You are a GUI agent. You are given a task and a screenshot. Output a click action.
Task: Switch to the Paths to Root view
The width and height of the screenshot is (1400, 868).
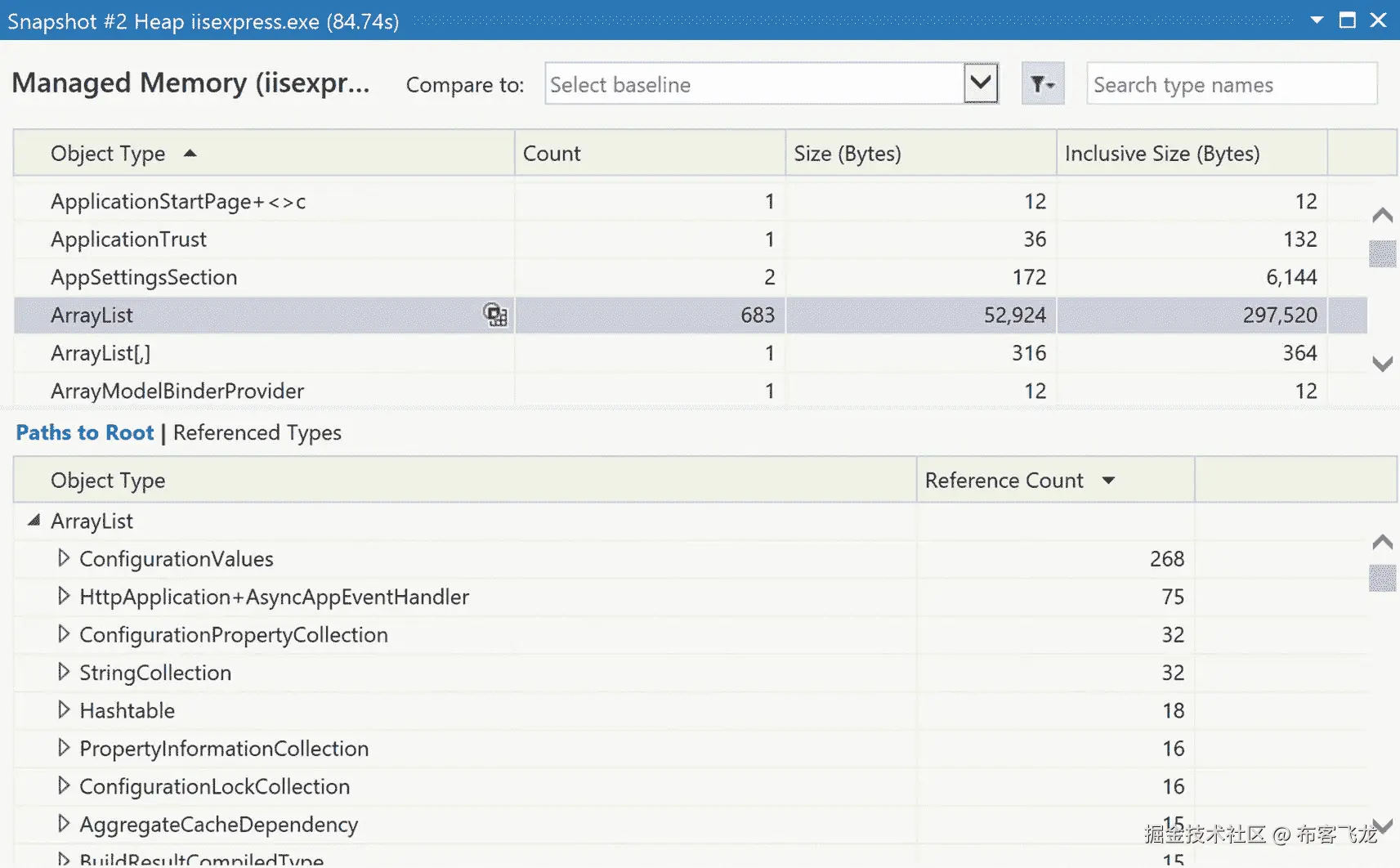pyautogui.click(x=85, y=432)
